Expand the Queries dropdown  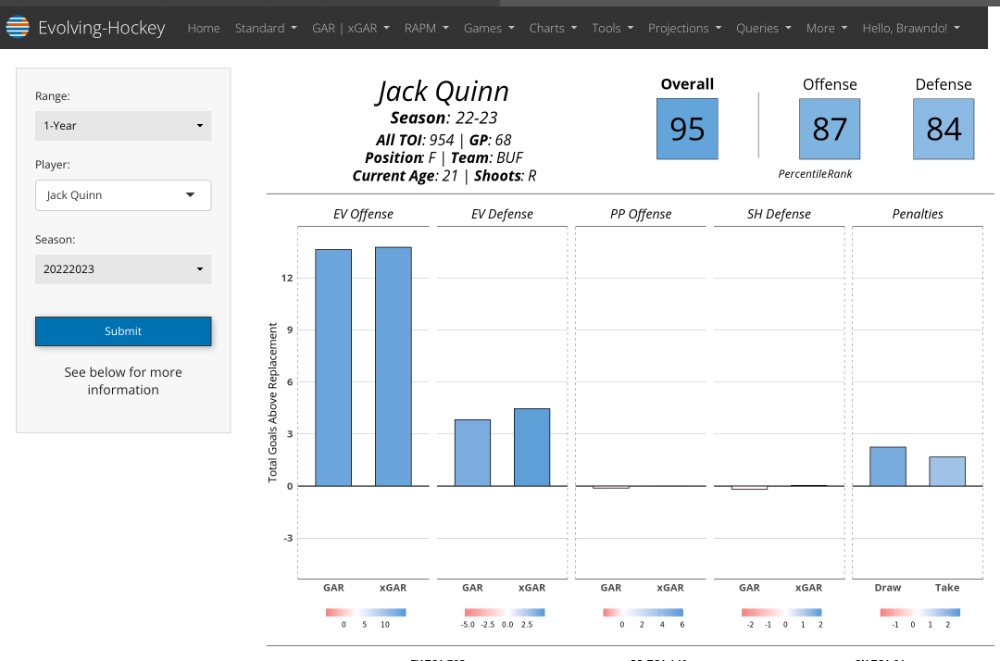coord(763,28)
